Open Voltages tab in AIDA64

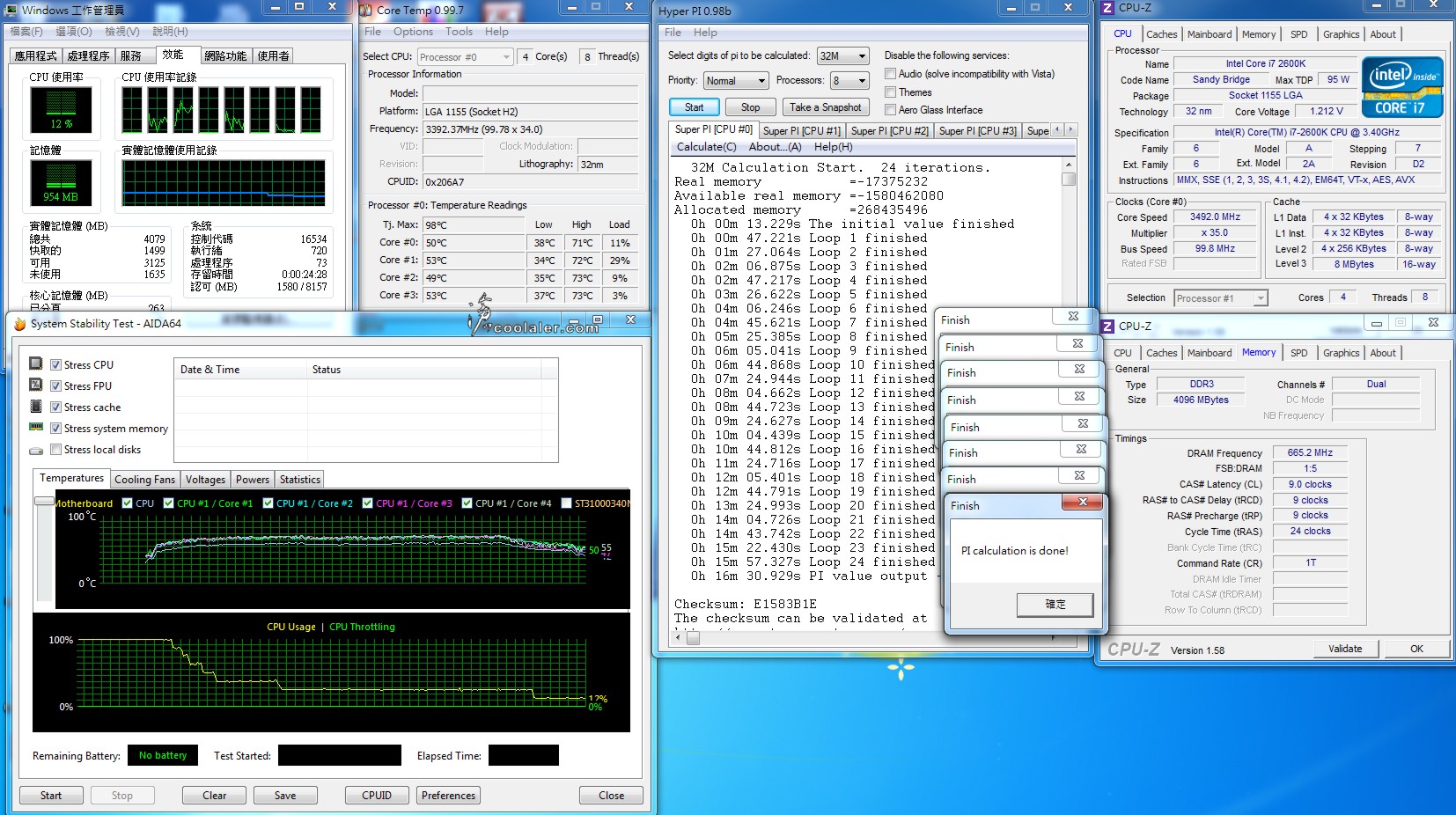(x=205, y=480)
